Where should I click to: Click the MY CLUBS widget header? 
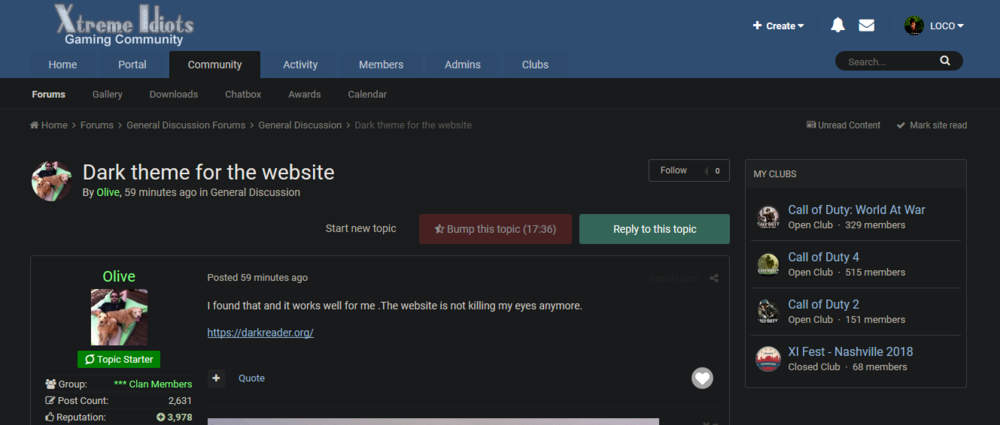[856, 174]
